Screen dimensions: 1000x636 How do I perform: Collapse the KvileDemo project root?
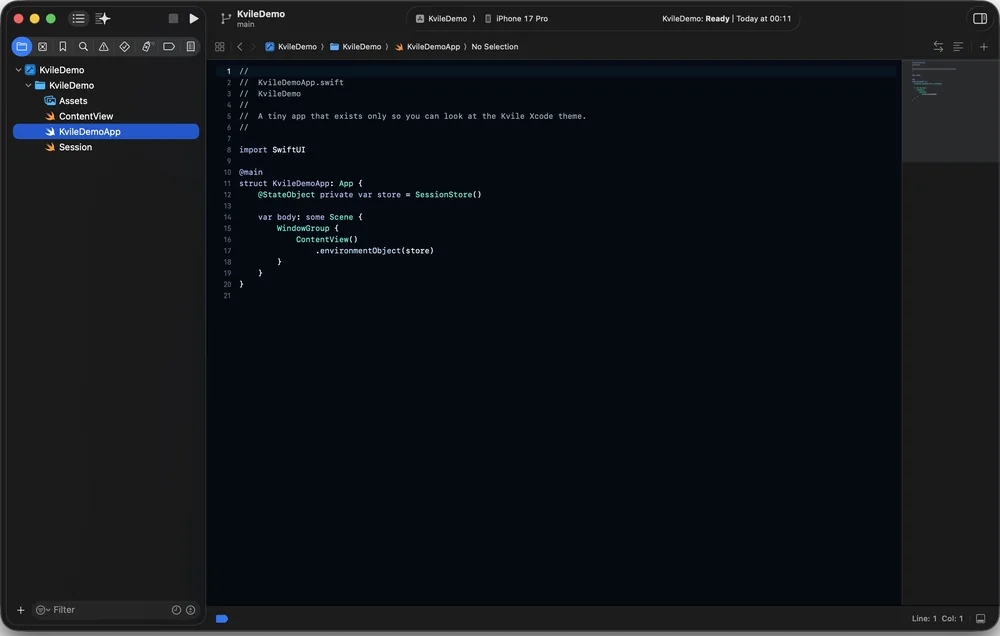pos(18,70)
